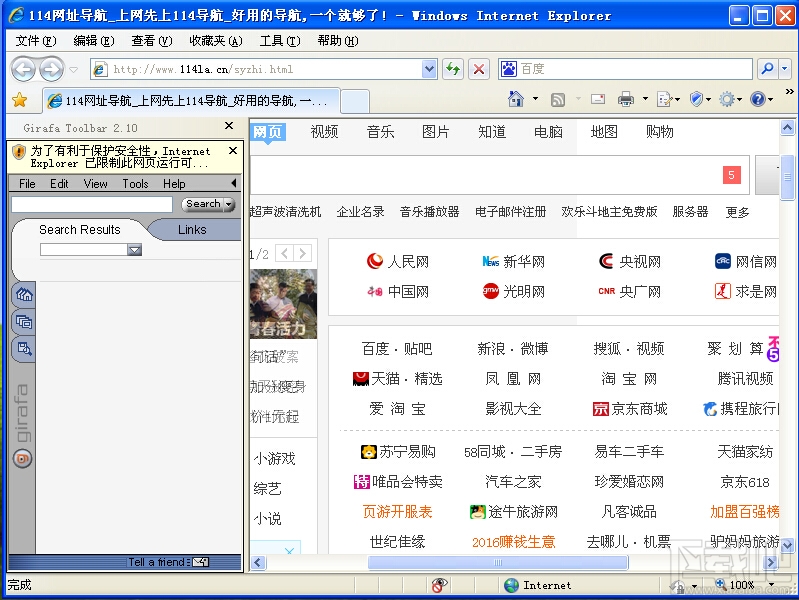Click the IE Forward navigation button
This screenshot has height=600, width=799.
point(52,69)
